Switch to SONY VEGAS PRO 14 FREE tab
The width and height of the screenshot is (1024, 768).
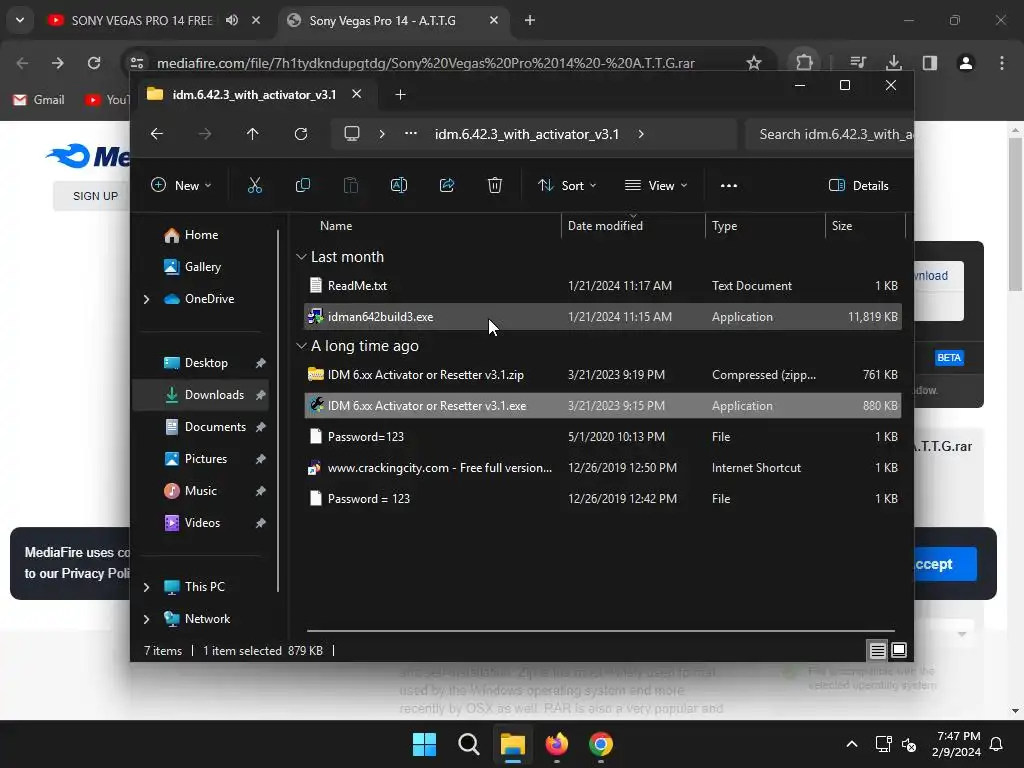pyautogui.click(x=142, y=20)
